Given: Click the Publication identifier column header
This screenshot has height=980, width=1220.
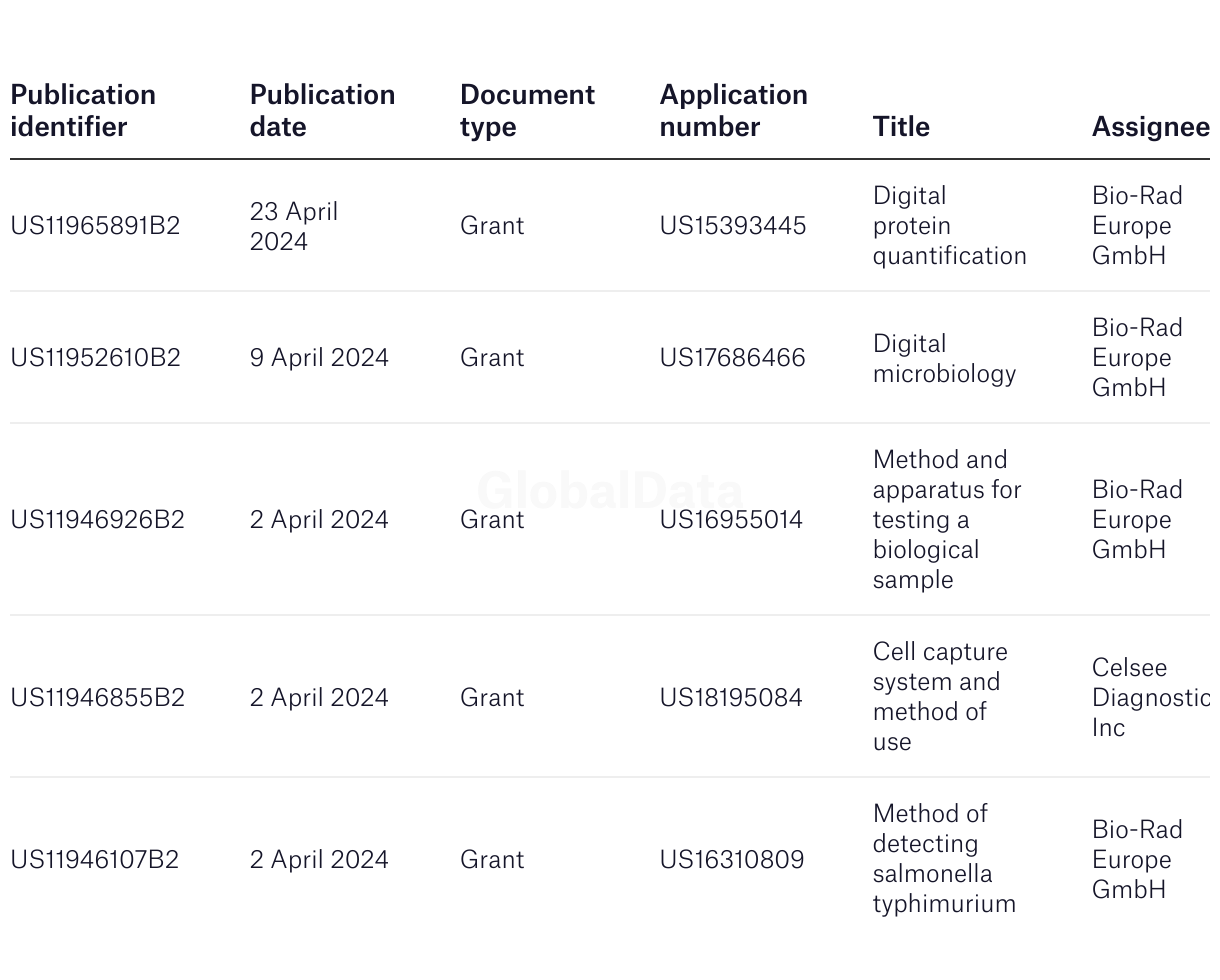Looking at the screenshot, I should (83, 111).
